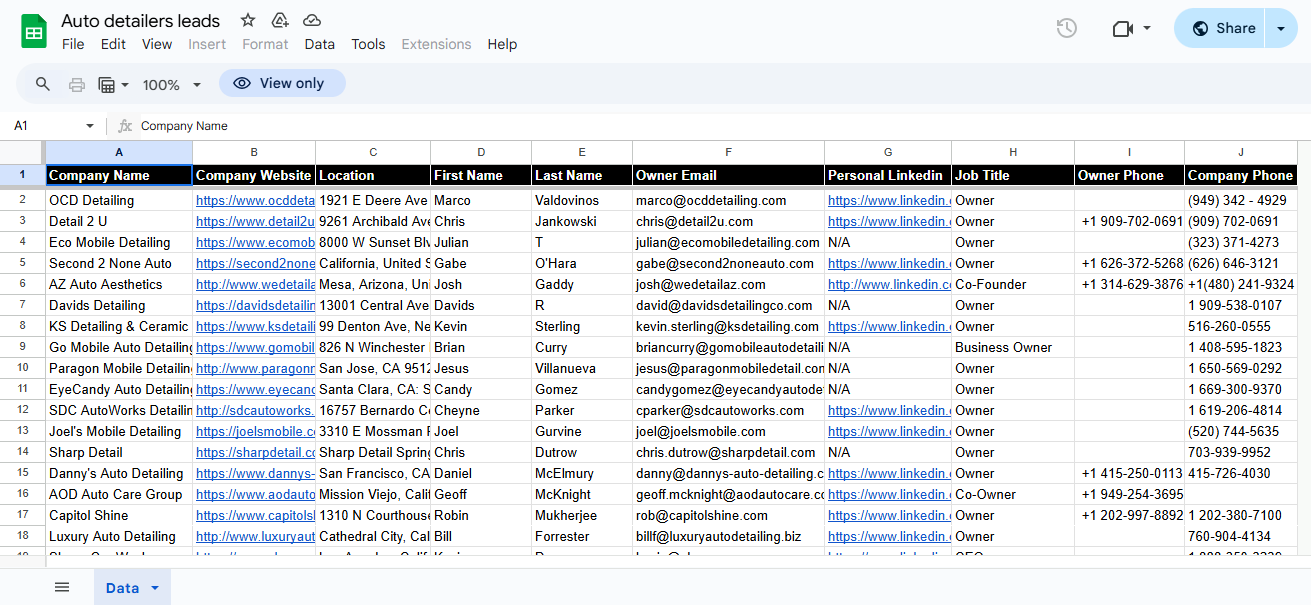Click the video camera meeting icon
The width and height of the screenshot is (1311, 605).
1123,29
